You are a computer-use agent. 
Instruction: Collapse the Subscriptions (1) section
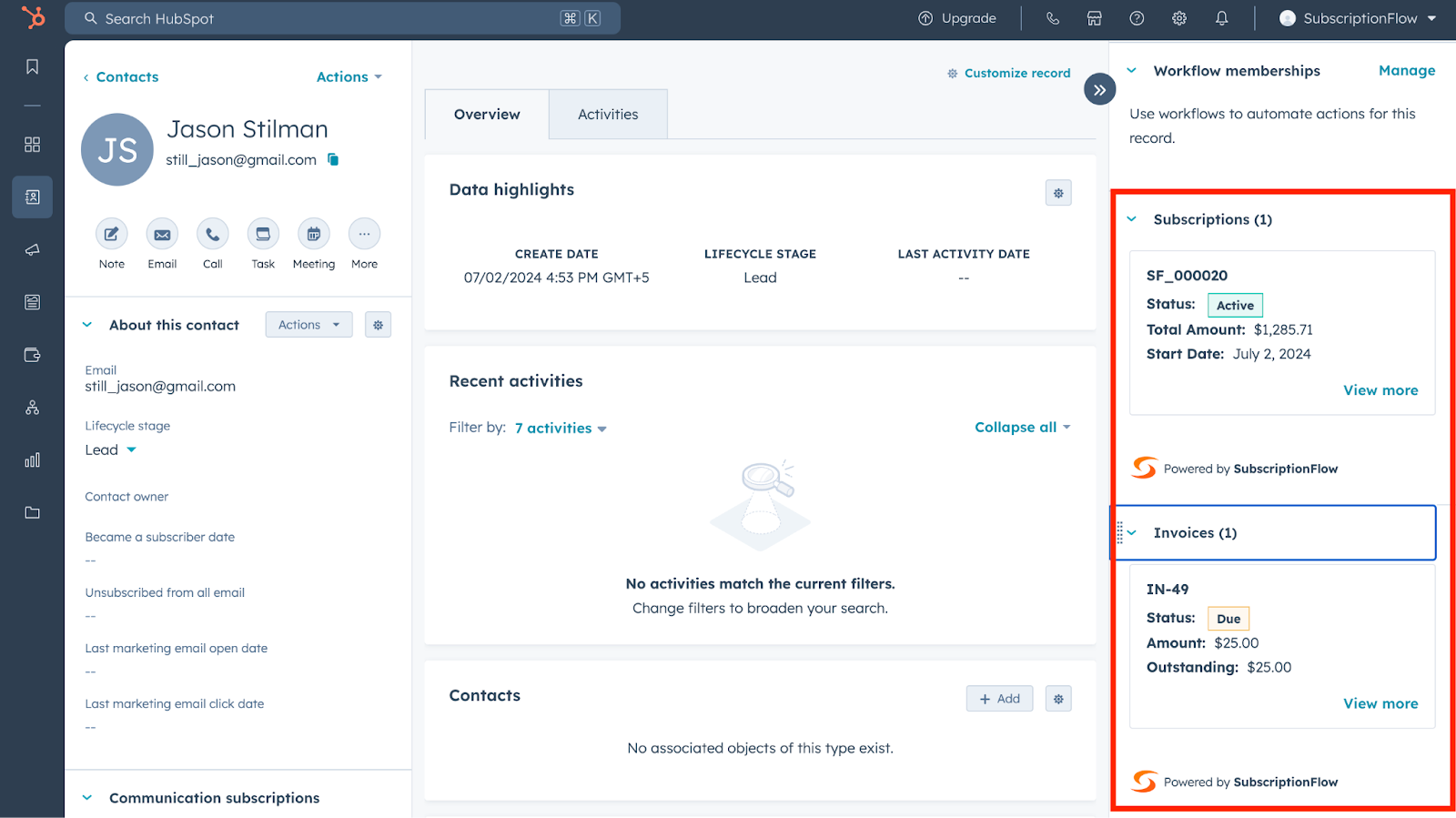pos(1132,219)
